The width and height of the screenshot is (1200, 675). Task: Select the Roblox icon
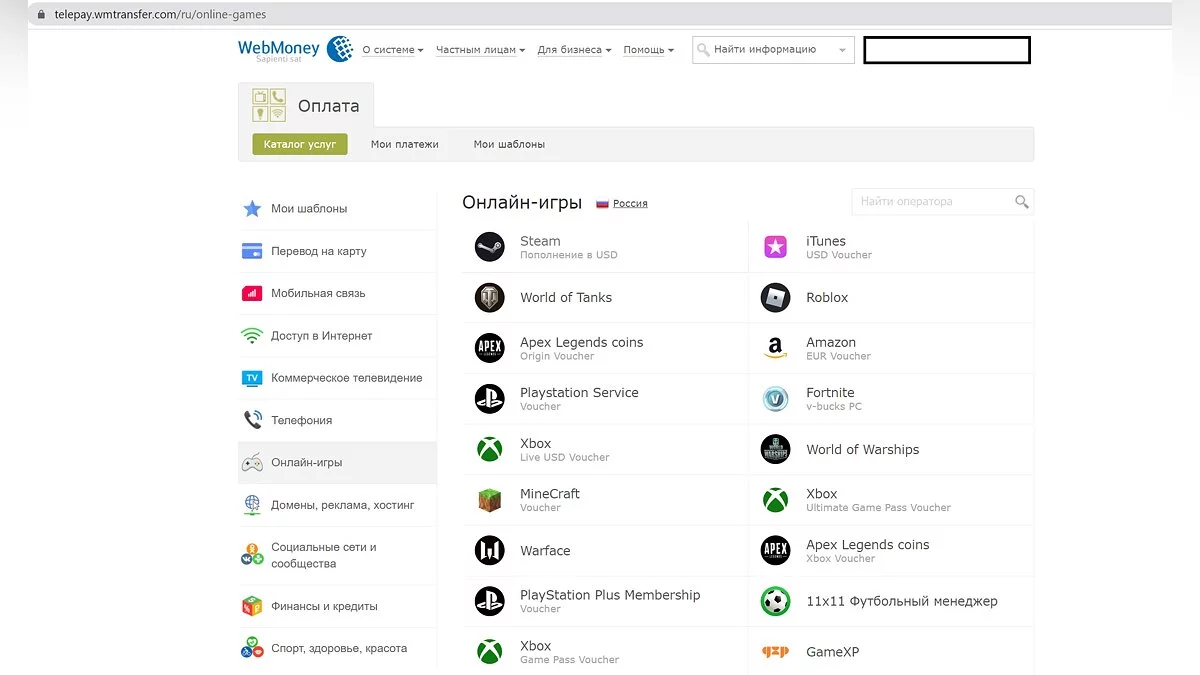click(775, 297)
